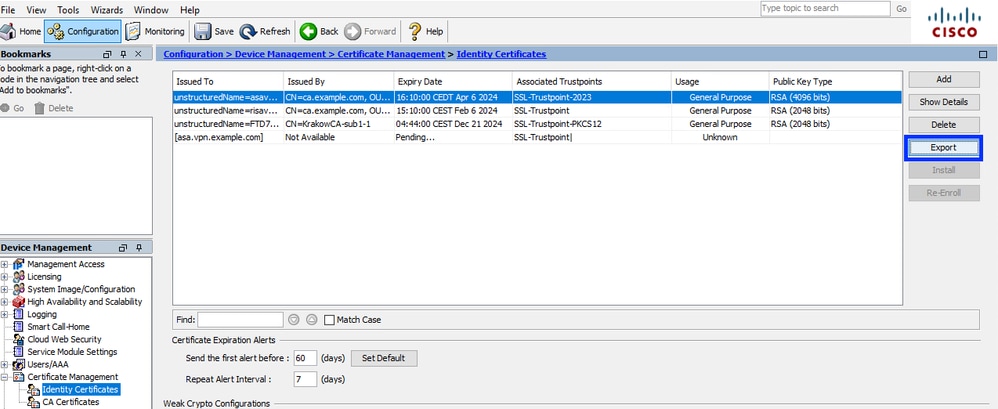The image size is (998, 409).
Task: Open the File menu
Action: [8, 10]
